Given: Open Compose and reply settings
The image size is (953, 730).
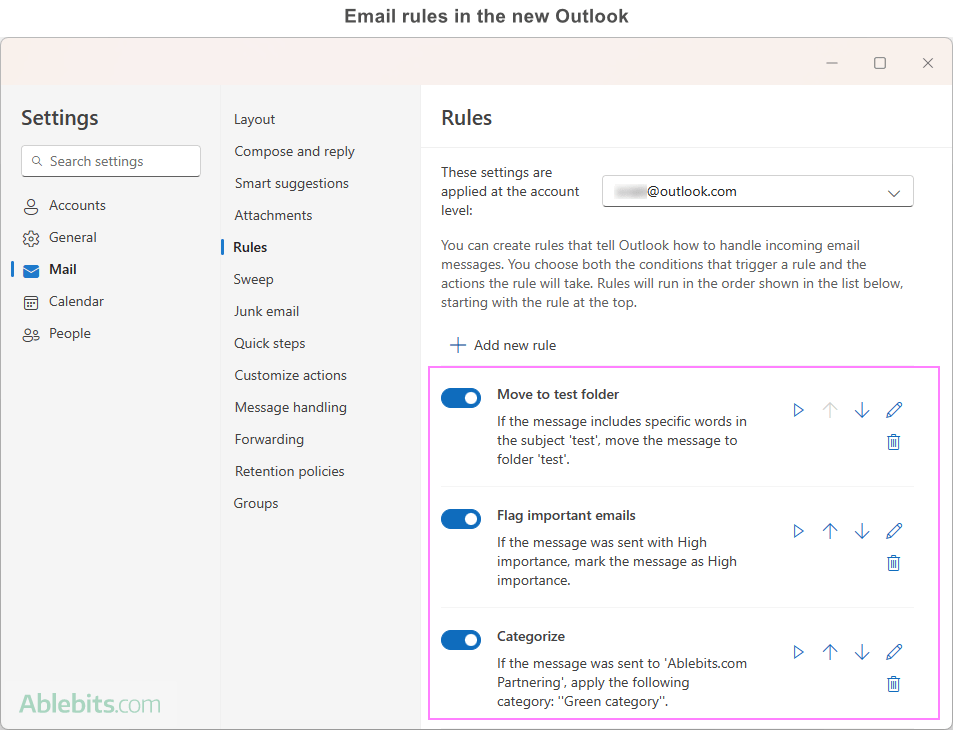Looking at the screenshot, I should [x=294, y=151].
